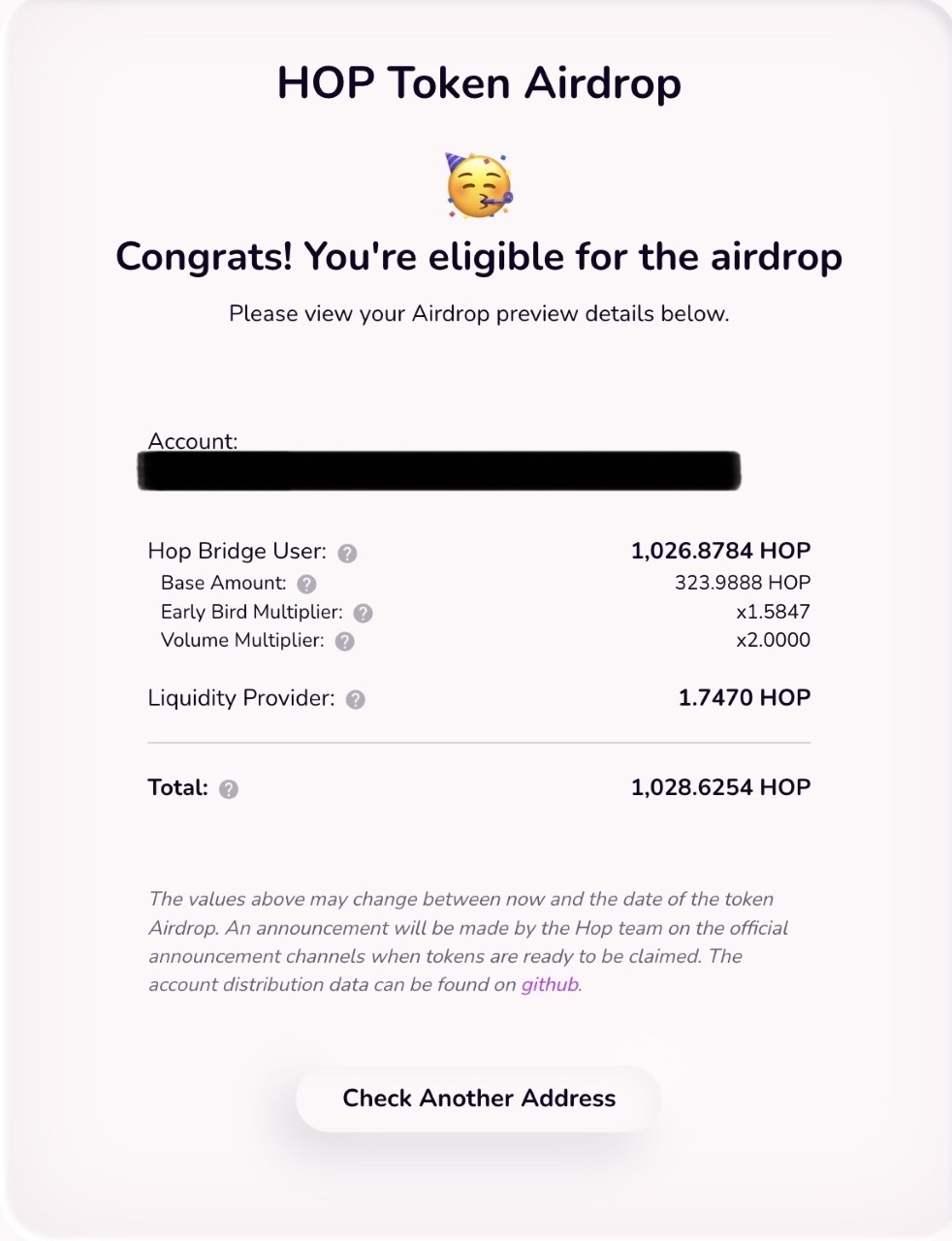Click the 1,028.6254 HOP total value
Screen dimensions: 952x1241
720,787
